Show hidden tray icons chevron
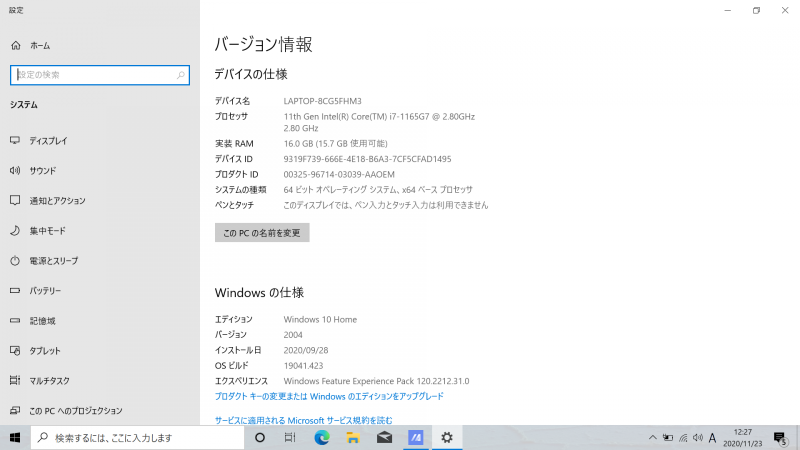The height and width of the screenshot is (450, 800). pos(653,438)
